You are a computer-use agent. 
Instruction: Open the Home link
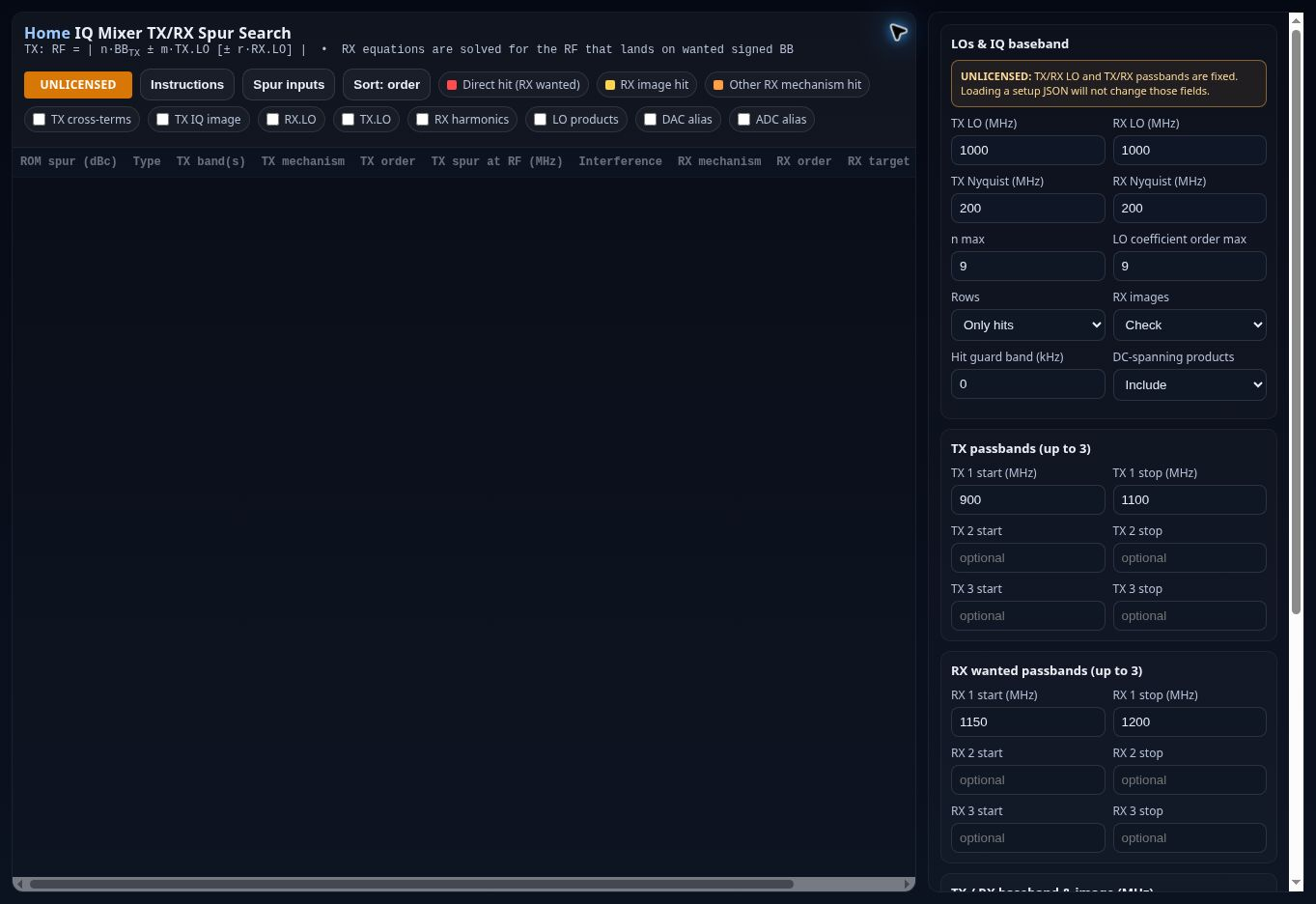[x=47, y=33]
